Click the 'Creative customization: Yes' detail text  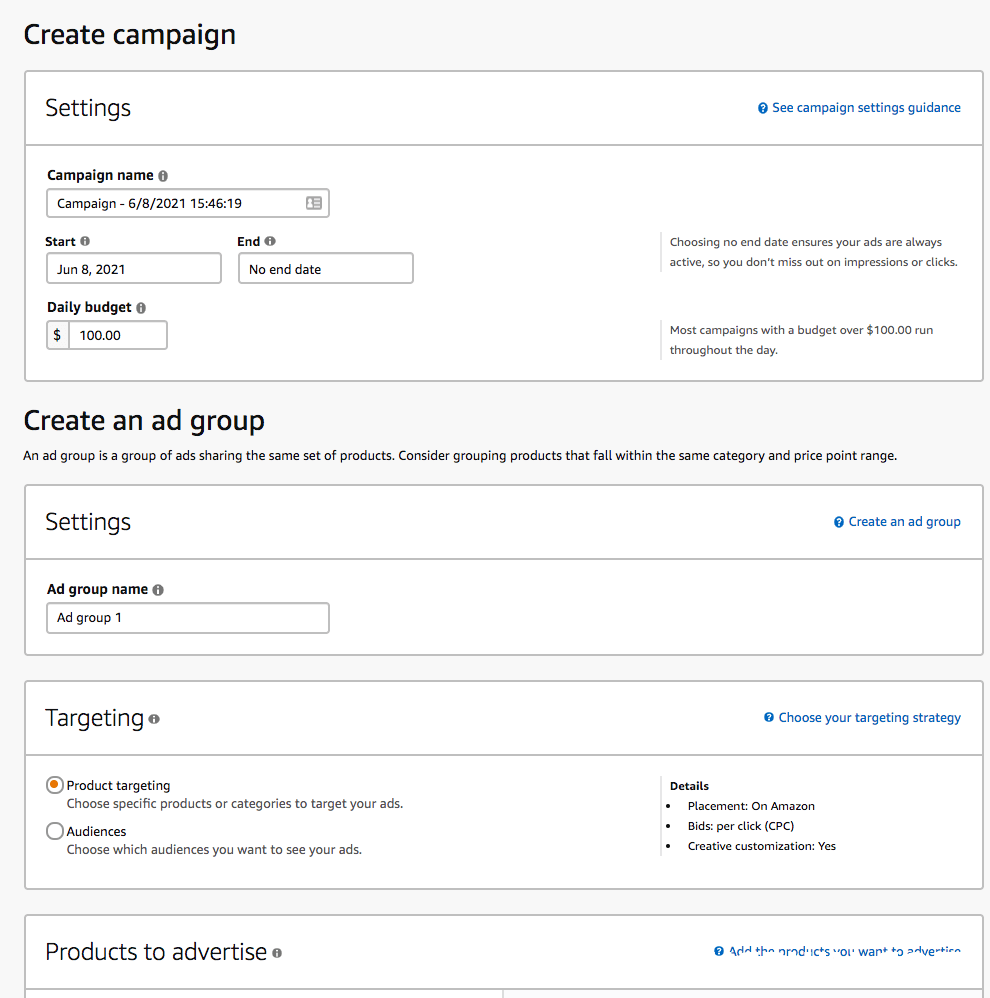[x=762, y=846]
